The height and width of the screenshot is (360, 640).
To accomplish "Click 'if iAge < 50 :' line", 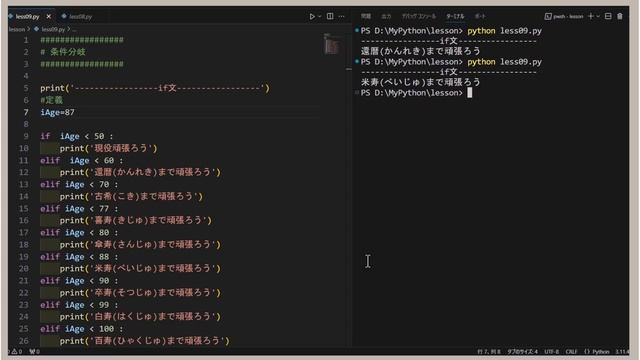I will point(76,136).
